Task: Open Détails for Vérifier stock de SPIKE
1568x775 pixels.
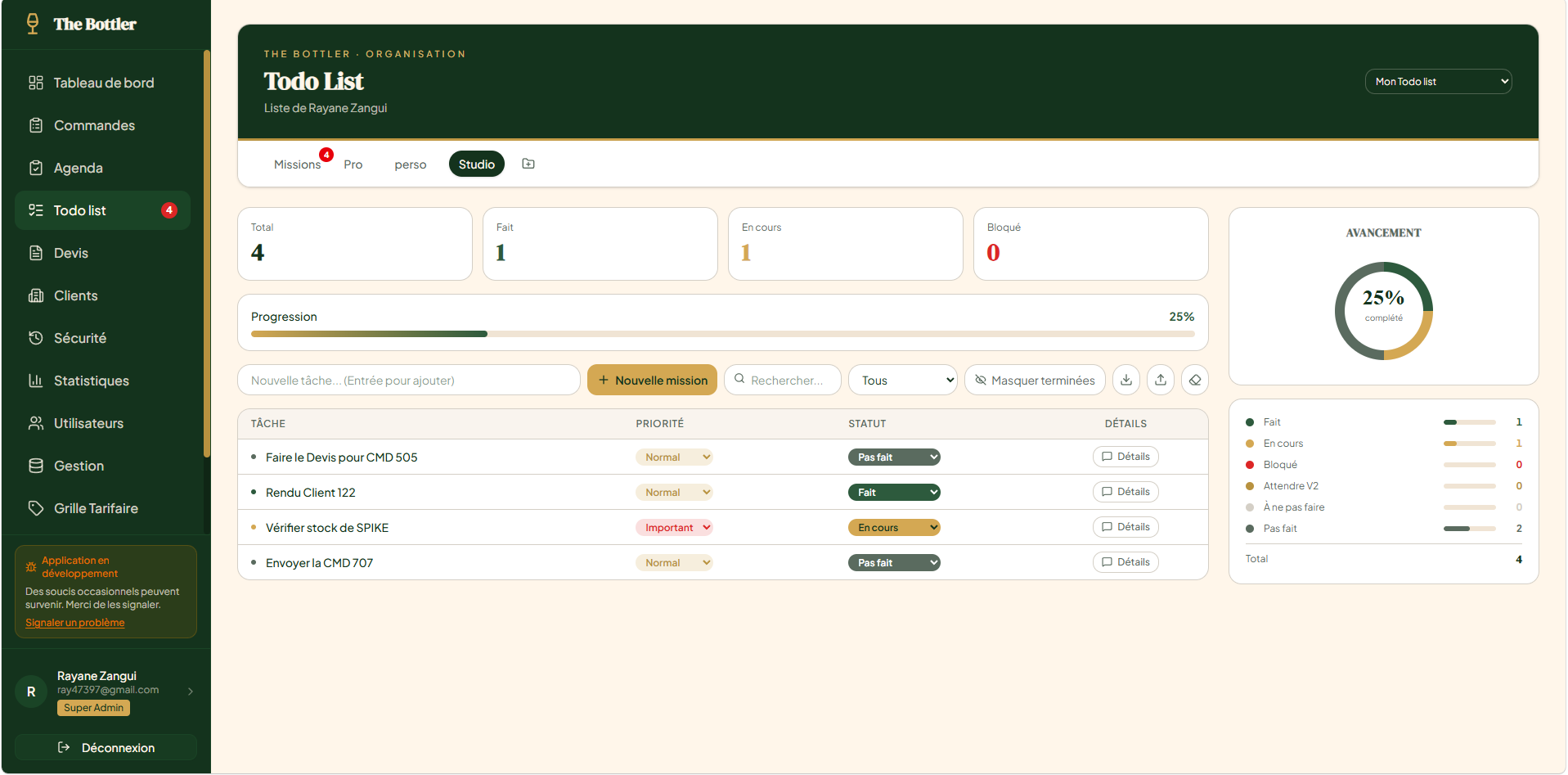Action: coord(1125,527)
